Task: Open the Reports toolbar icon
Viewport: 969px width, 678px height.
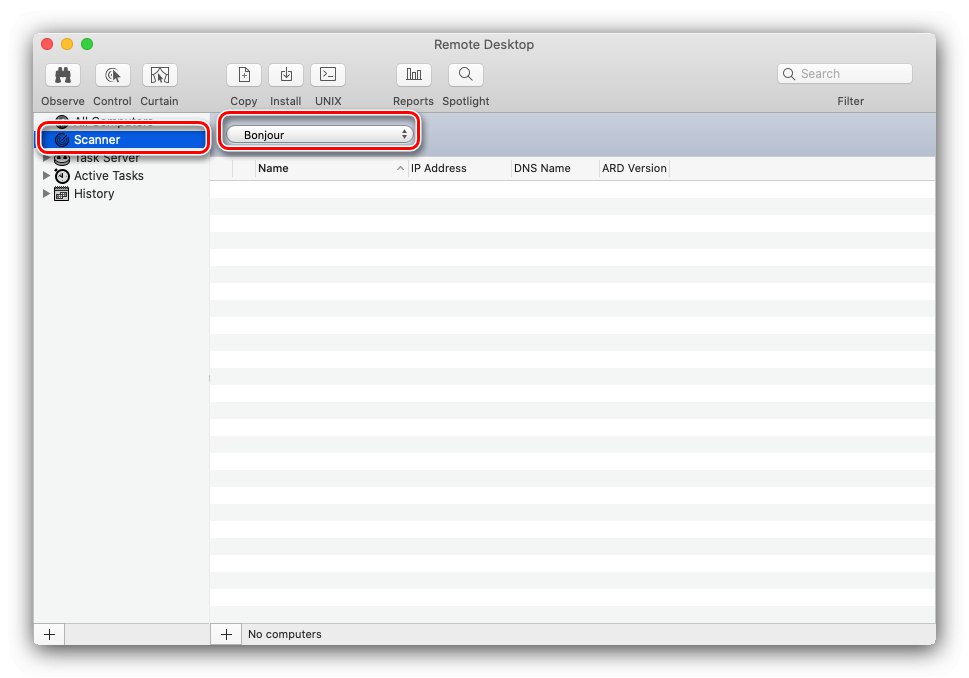Action: 413,75
